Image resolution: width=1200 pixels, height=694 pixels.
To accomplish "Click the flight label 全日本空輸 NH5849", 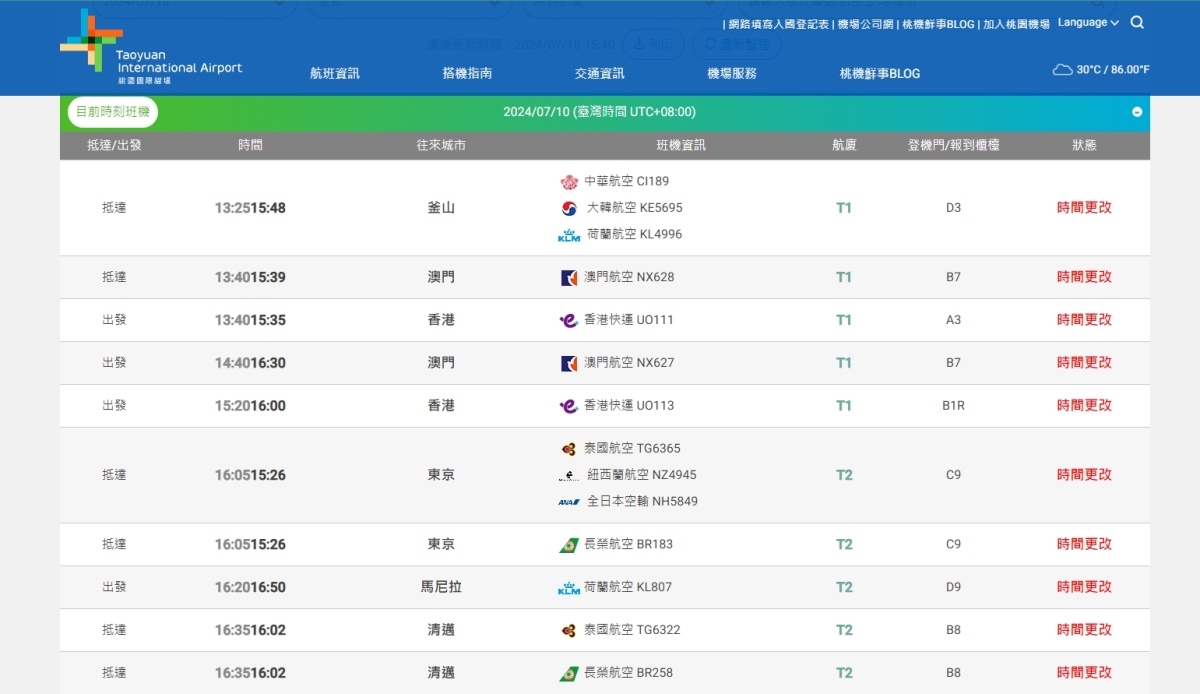I will pos(642,502).
